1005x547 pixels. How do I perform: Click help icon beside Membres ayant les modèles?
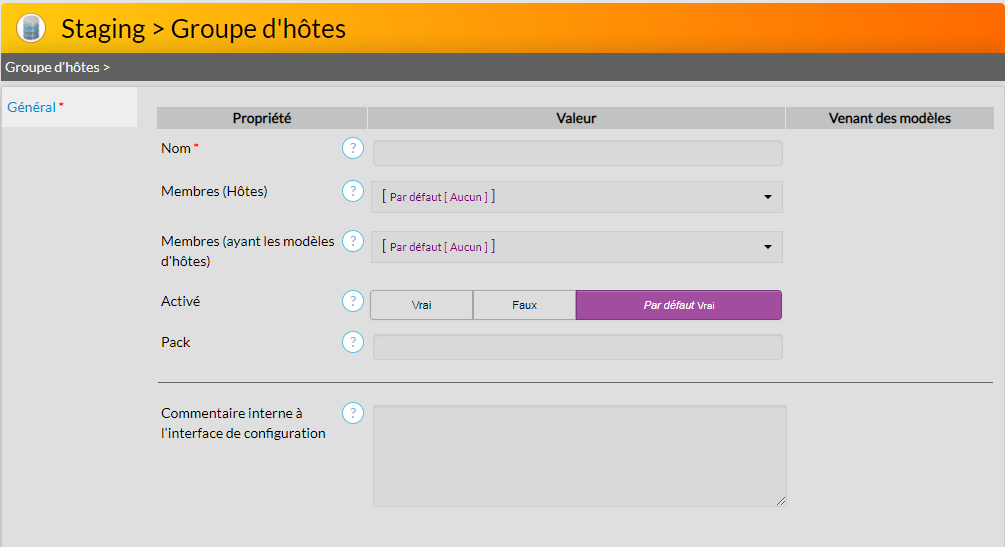[352, 241]
